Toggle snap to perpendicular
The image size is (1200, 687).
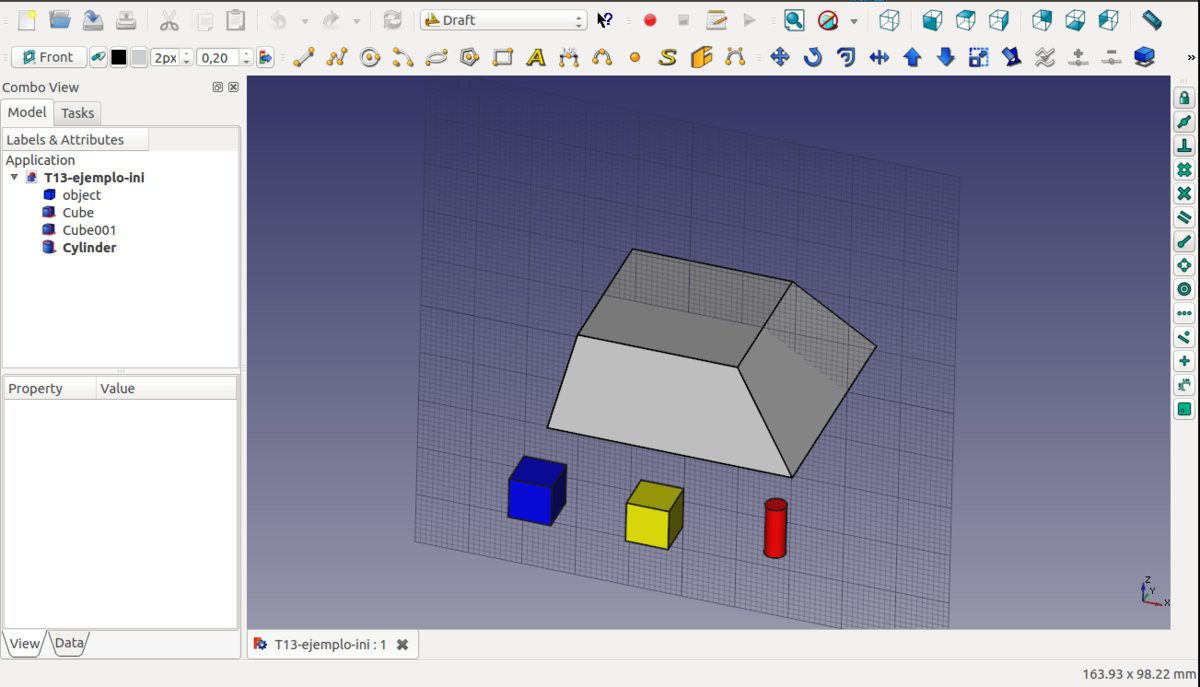tap(1184, 146)
